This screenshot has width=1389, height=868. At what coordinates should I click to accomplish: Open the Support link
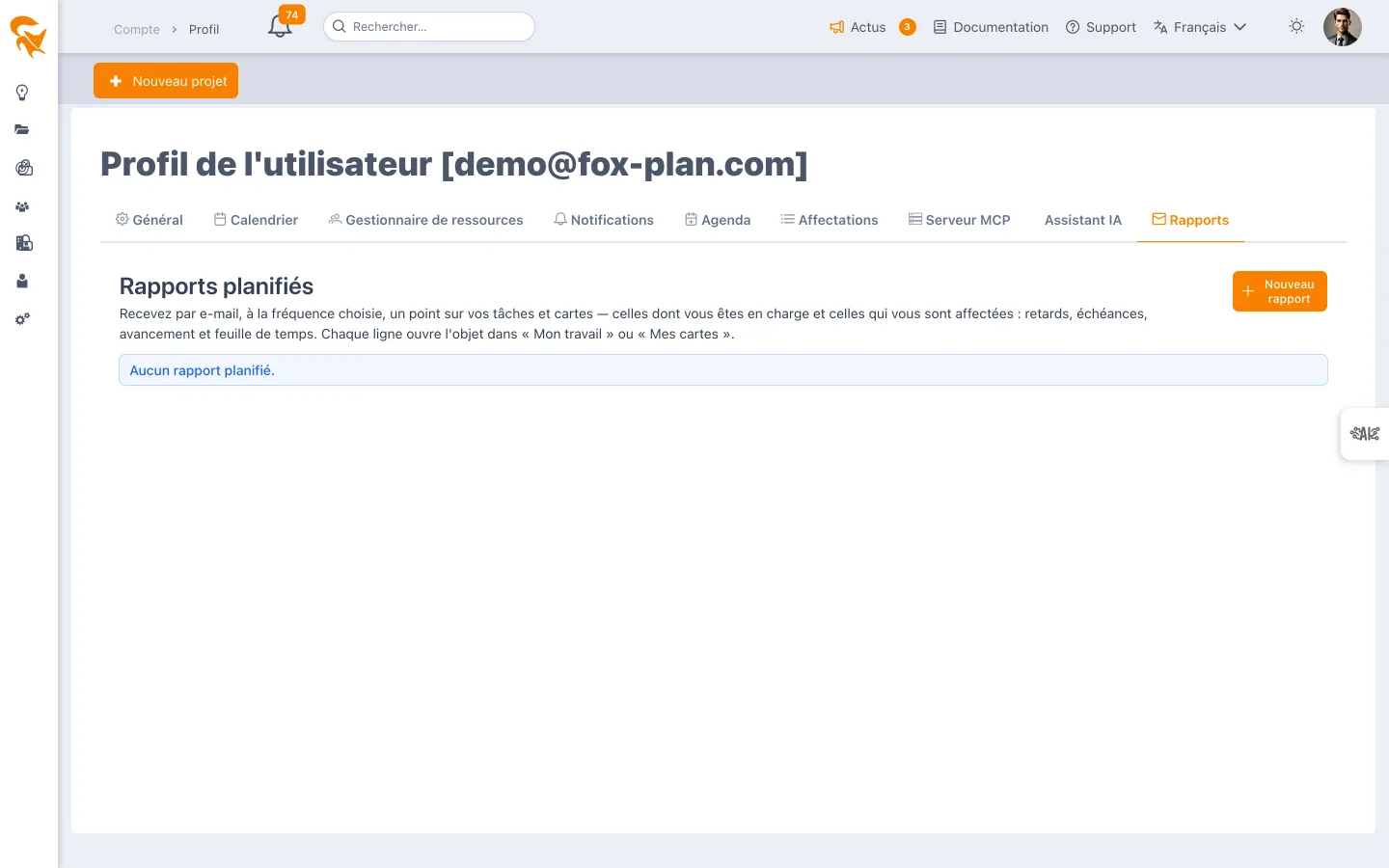point(1101,27)
